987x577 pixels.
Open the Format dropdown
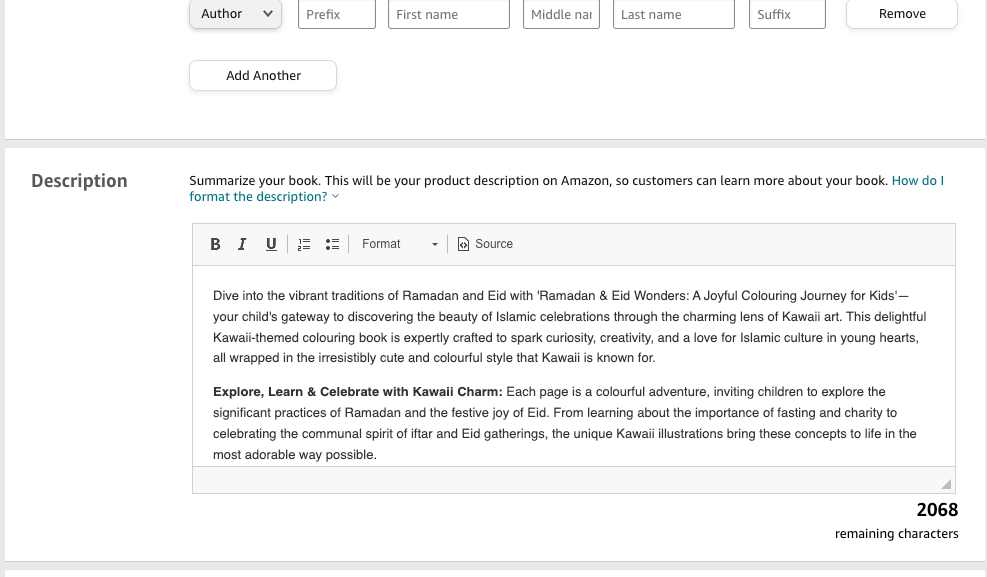coord(399,244)
